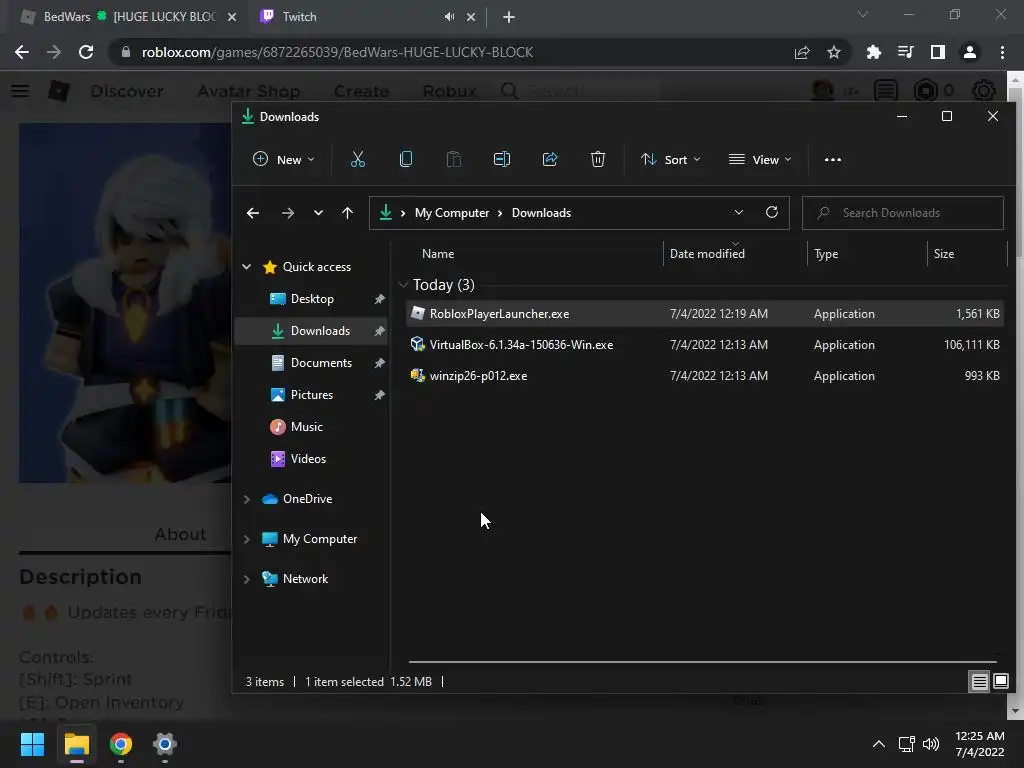Go up one folder level arrow

347,213
